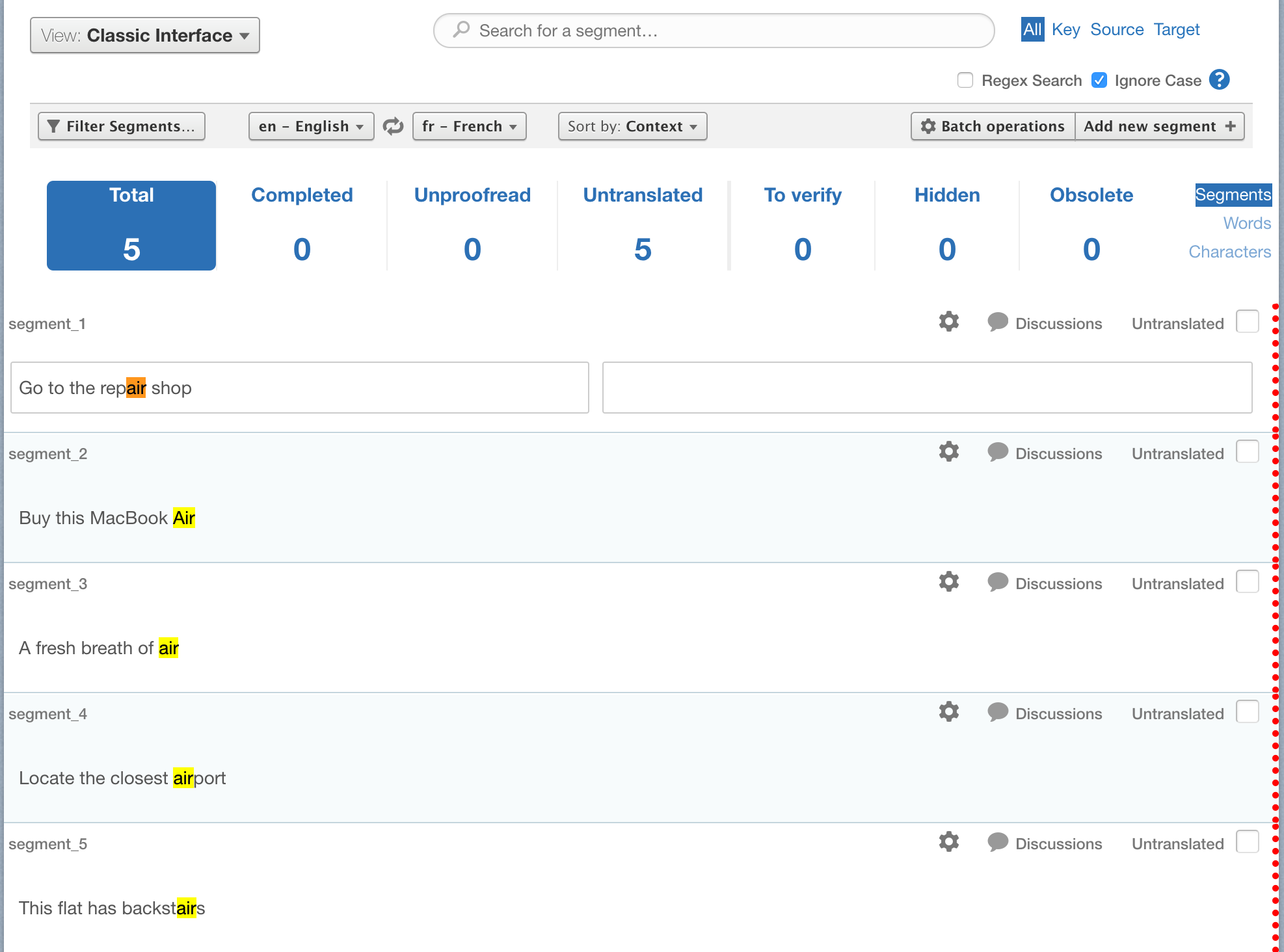Open the Sort by: Context dropdown
Viewport: 1284px width, 952px height.
tap(632, 126)
